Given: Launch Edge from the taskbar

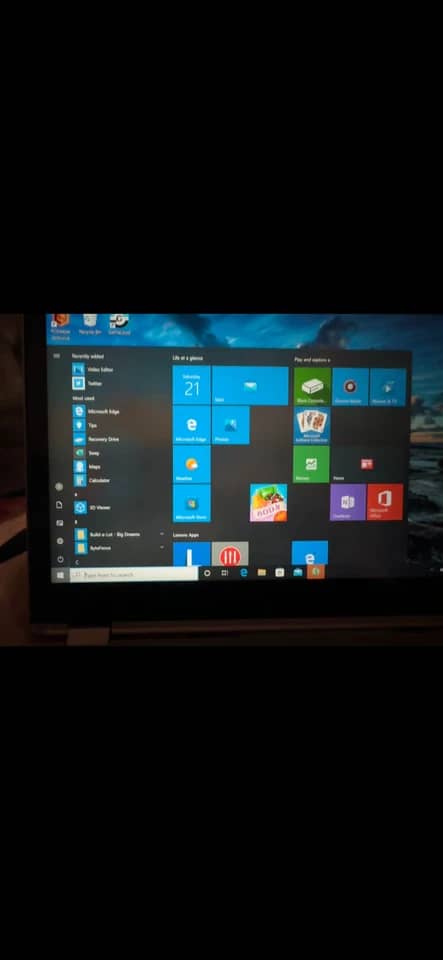Looking at the screenshot, I should coord(244,572).
